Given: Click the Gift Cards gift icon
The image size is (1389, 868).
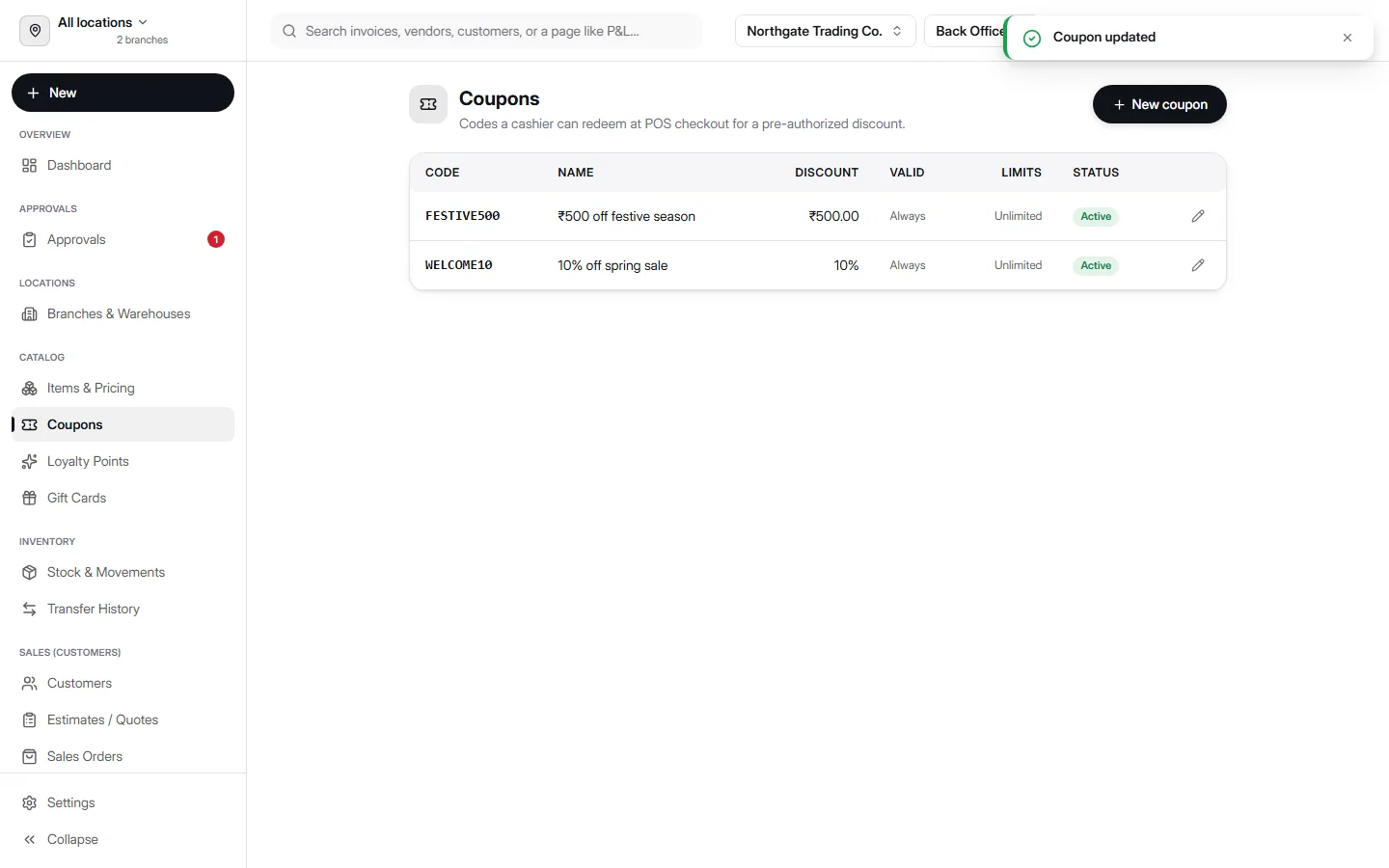Looking at the screenshot, I should (30, 498).
